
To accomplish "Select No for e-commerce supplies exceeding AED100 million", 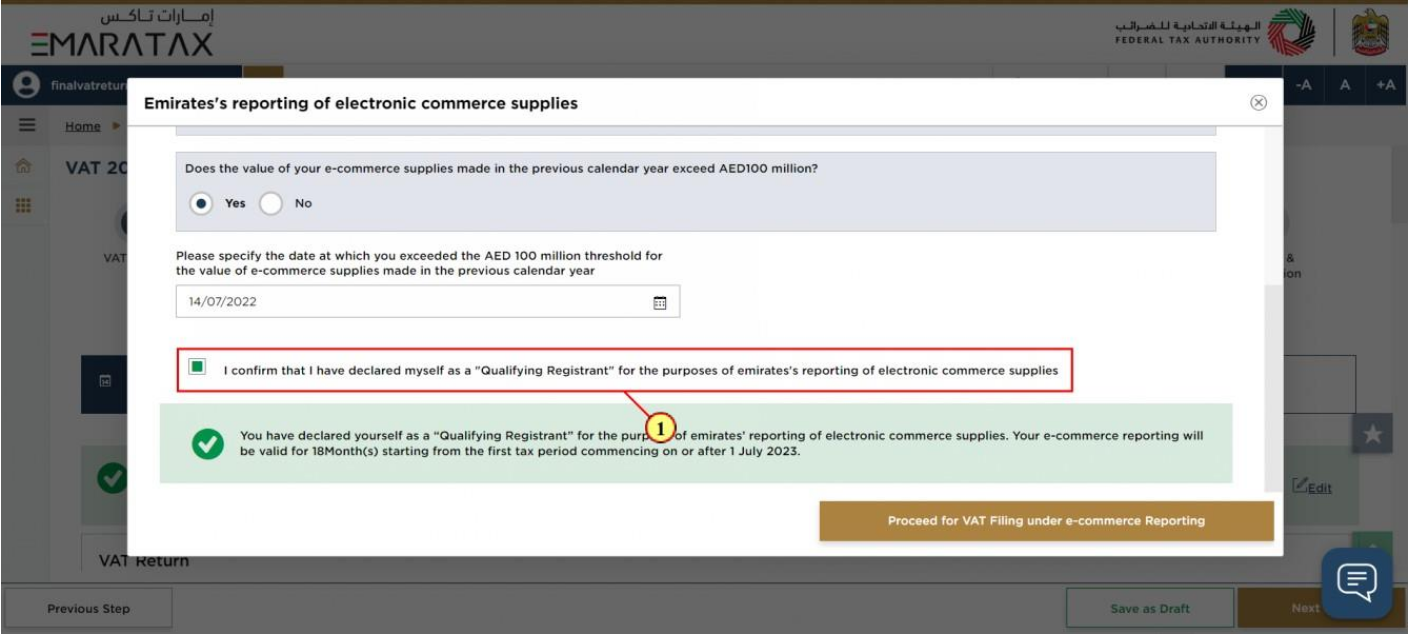I will (x=272, y=203).
